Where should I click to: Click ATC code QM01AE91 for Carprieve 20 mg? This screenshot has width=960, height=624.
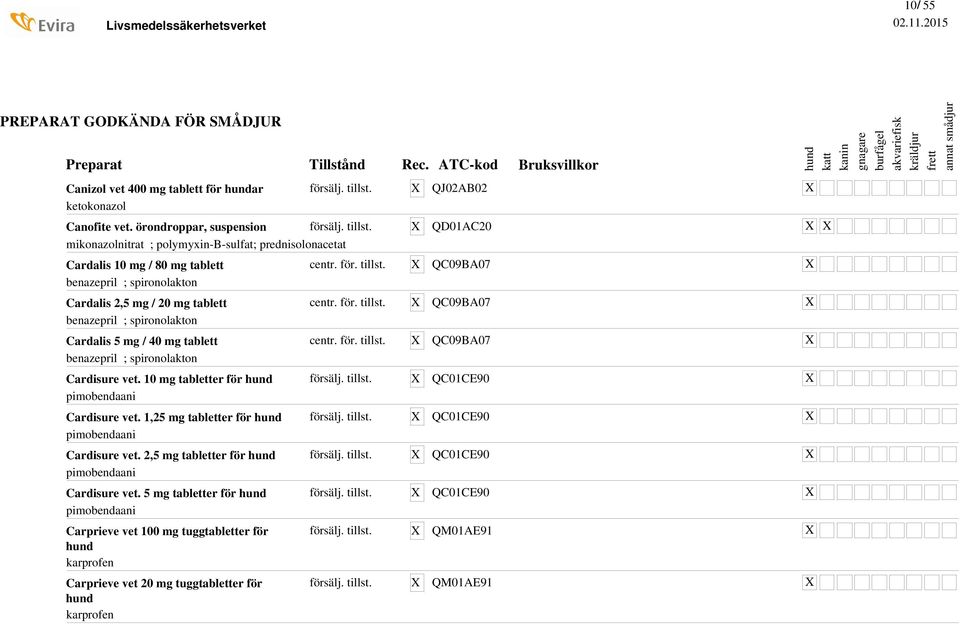(x=462, y=582)
